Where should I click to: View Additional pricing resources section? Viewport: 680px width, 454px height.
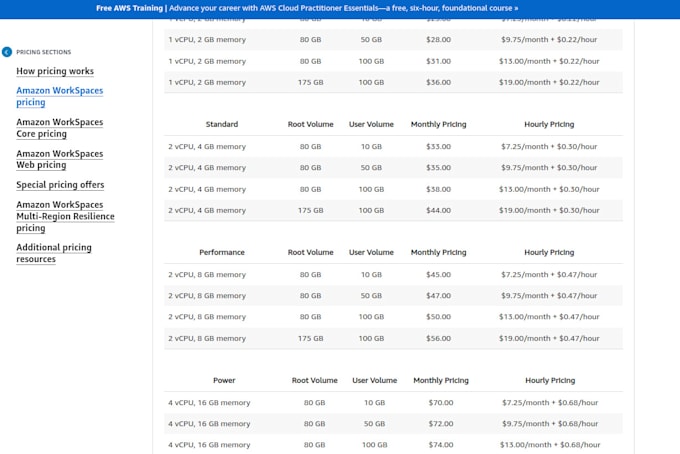click(54, 253)
